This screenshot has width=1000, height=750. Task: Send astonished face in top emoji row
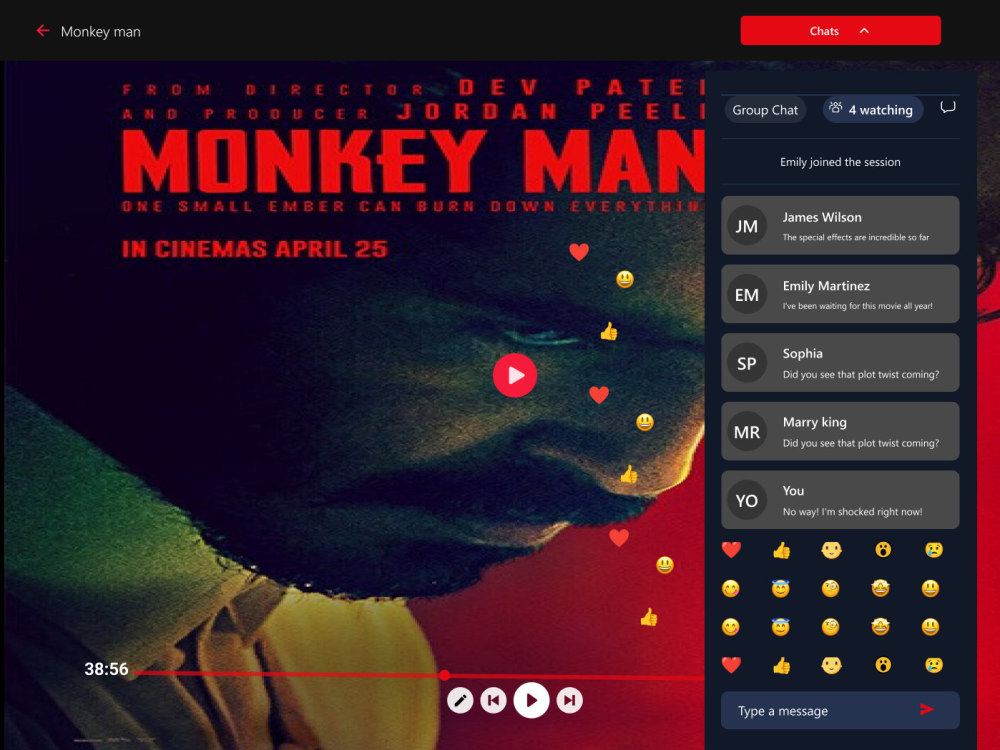pos(883,550)
